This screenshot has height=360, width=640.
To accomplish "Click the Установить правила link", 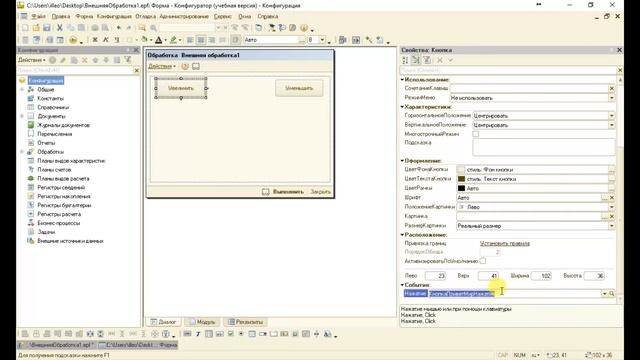I will click(504, 243).
